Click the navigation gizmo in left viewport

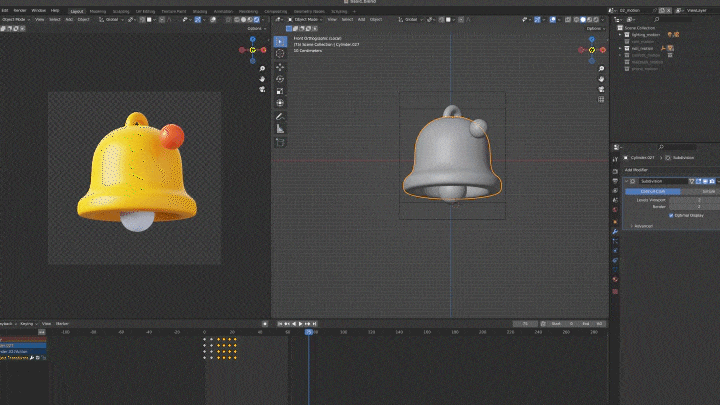[253, 50]
